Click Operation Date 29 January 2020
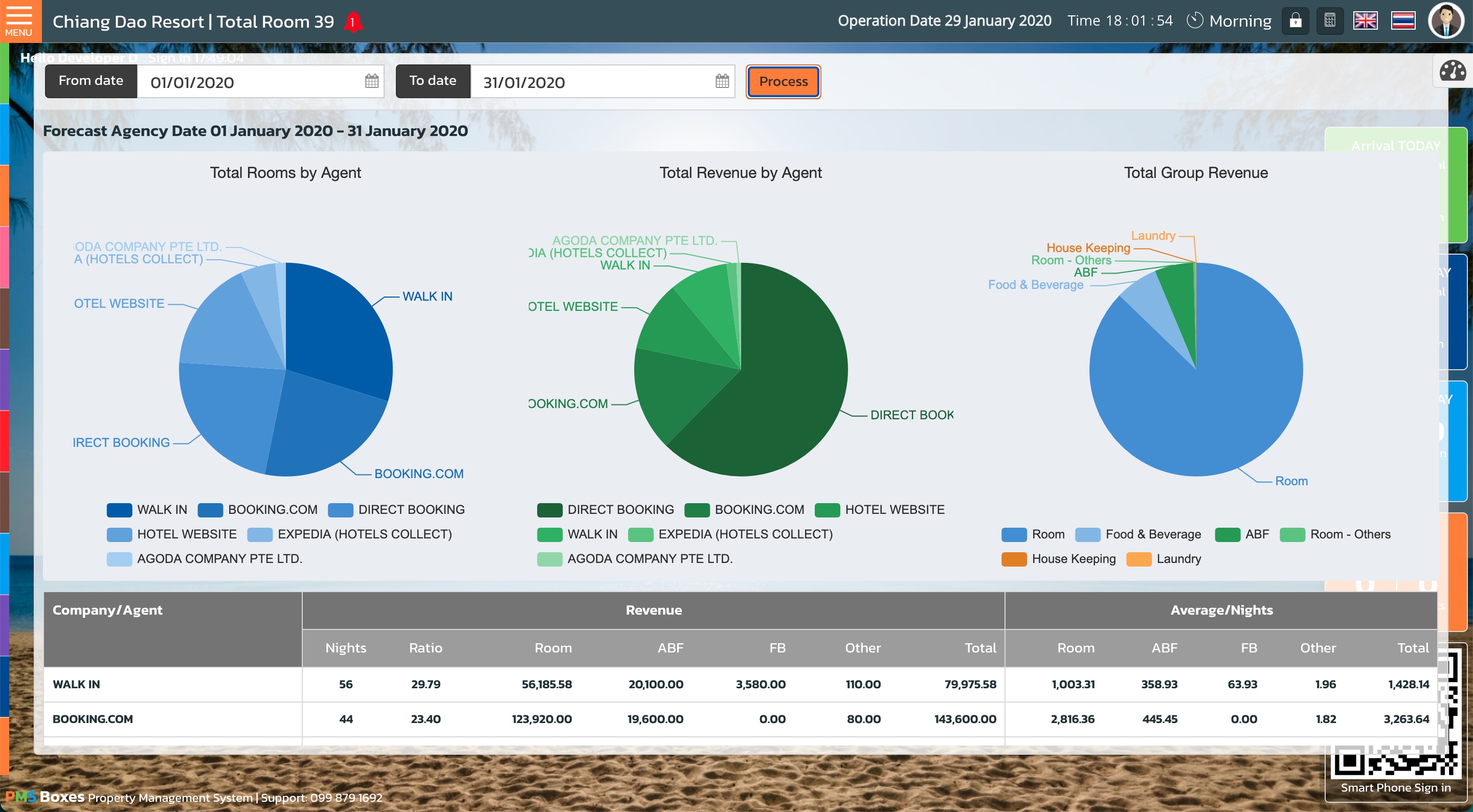Viewport: 1473px width, 812px height. click(x=944, y=21)
